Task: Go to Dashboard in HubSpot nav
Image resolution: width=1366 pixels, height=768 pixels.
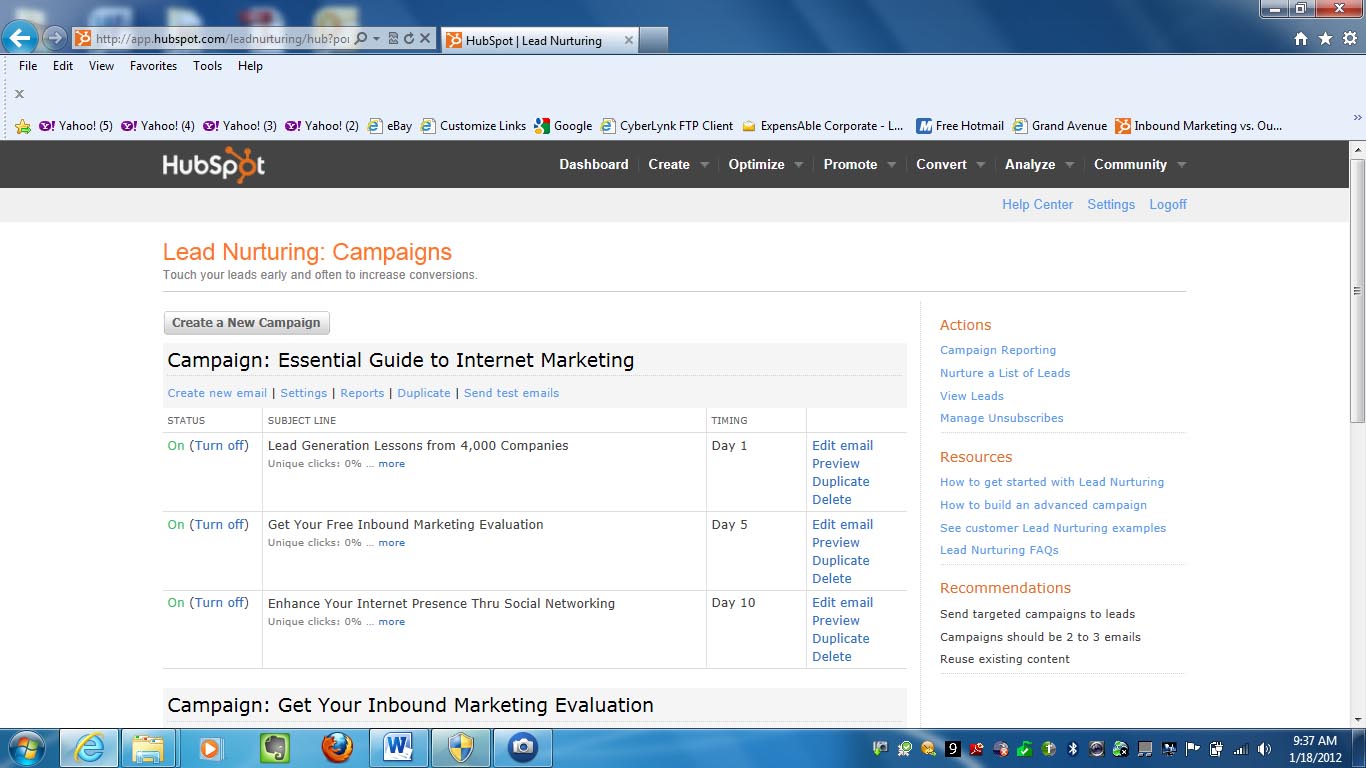Action: (594, 165)
